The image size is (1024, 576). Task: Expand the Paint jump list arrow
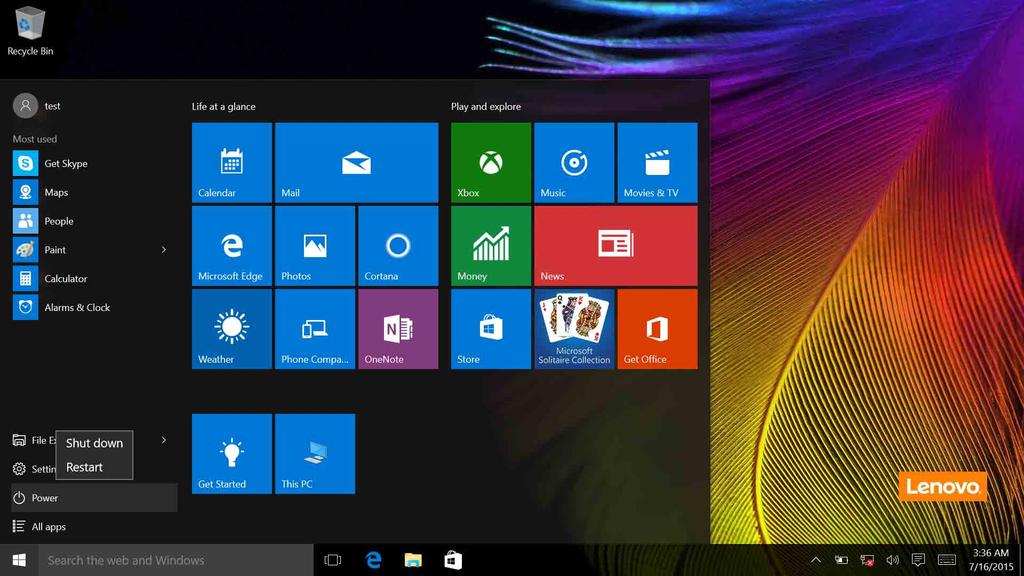164,249
